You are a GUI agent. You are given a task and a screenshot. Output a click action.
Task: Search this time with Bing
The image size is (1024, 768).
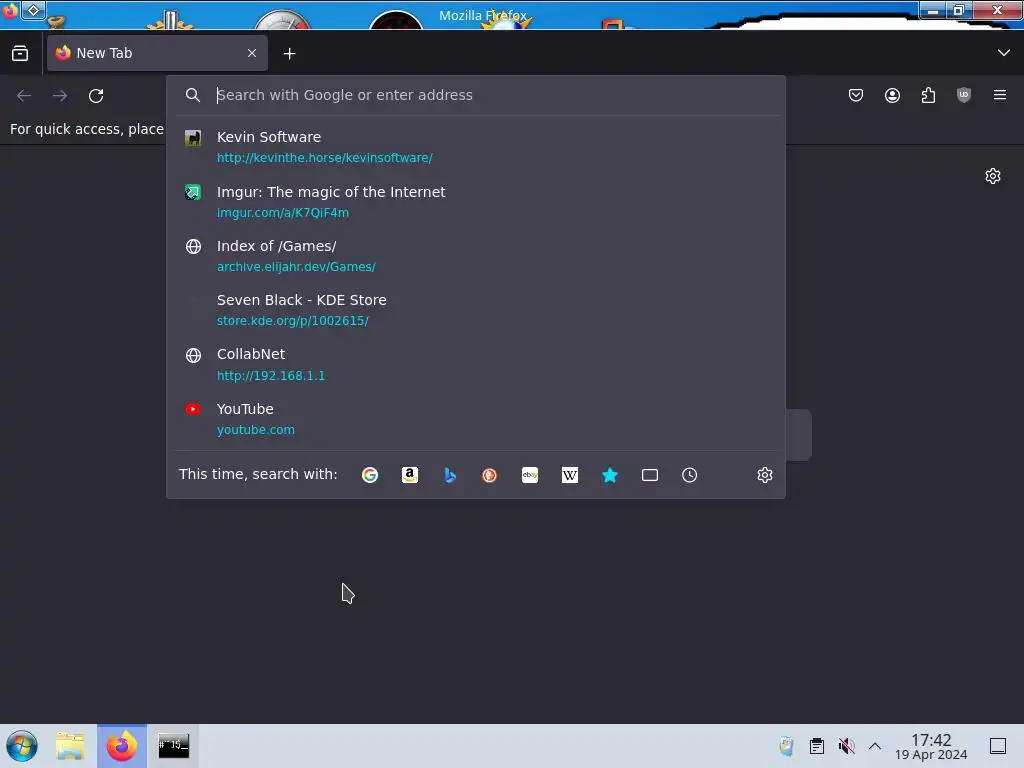(450, 475)
